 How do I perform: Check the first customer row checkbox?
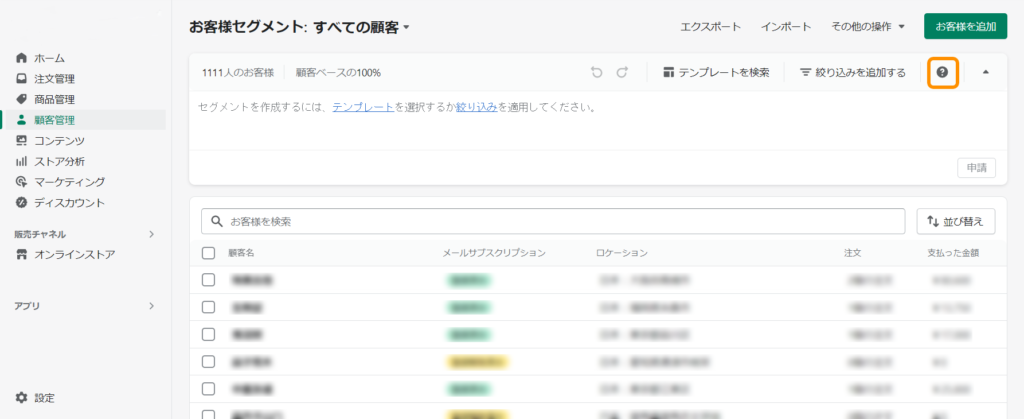[208, 280]
